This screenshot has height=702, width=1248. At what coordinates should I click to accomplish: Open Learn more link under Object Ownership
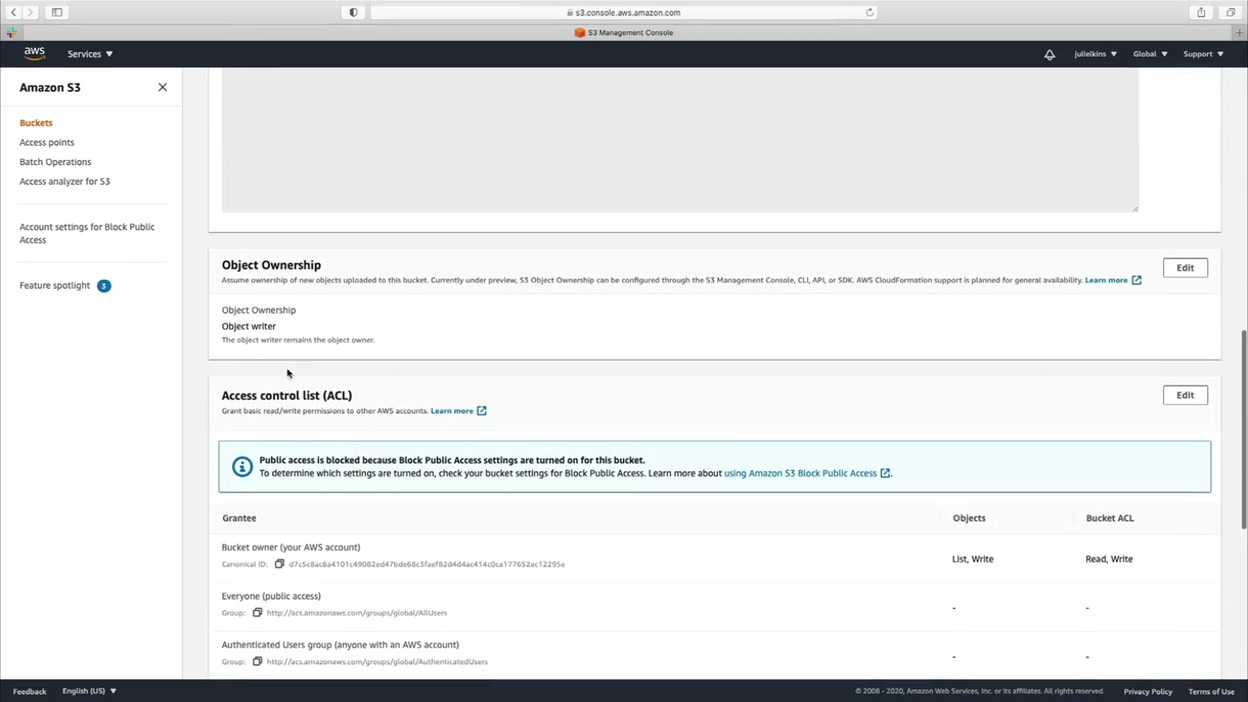click(x=1106, y=280)
